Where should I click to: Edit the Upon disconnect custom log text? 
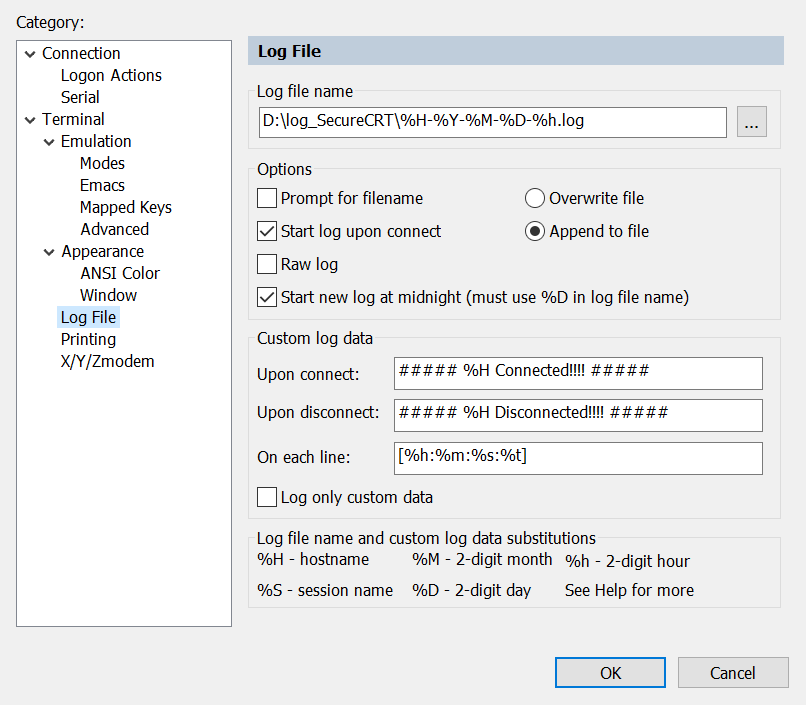point(578,415)
